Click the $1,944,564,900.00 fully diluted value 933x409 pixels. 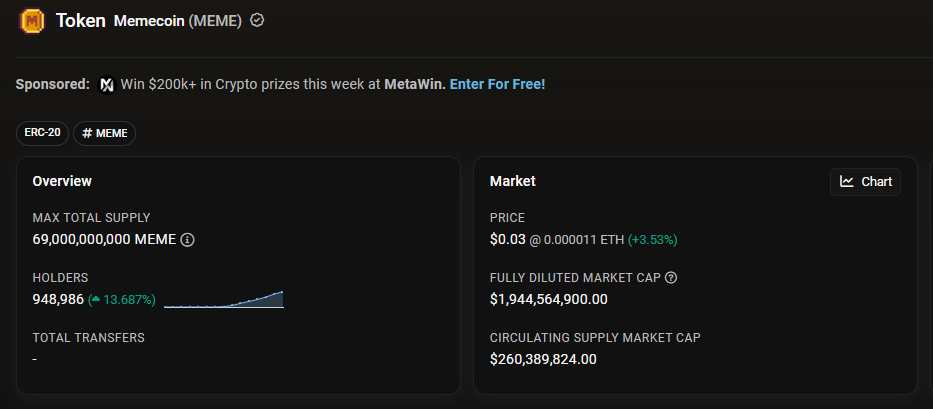tap(548, 299)
